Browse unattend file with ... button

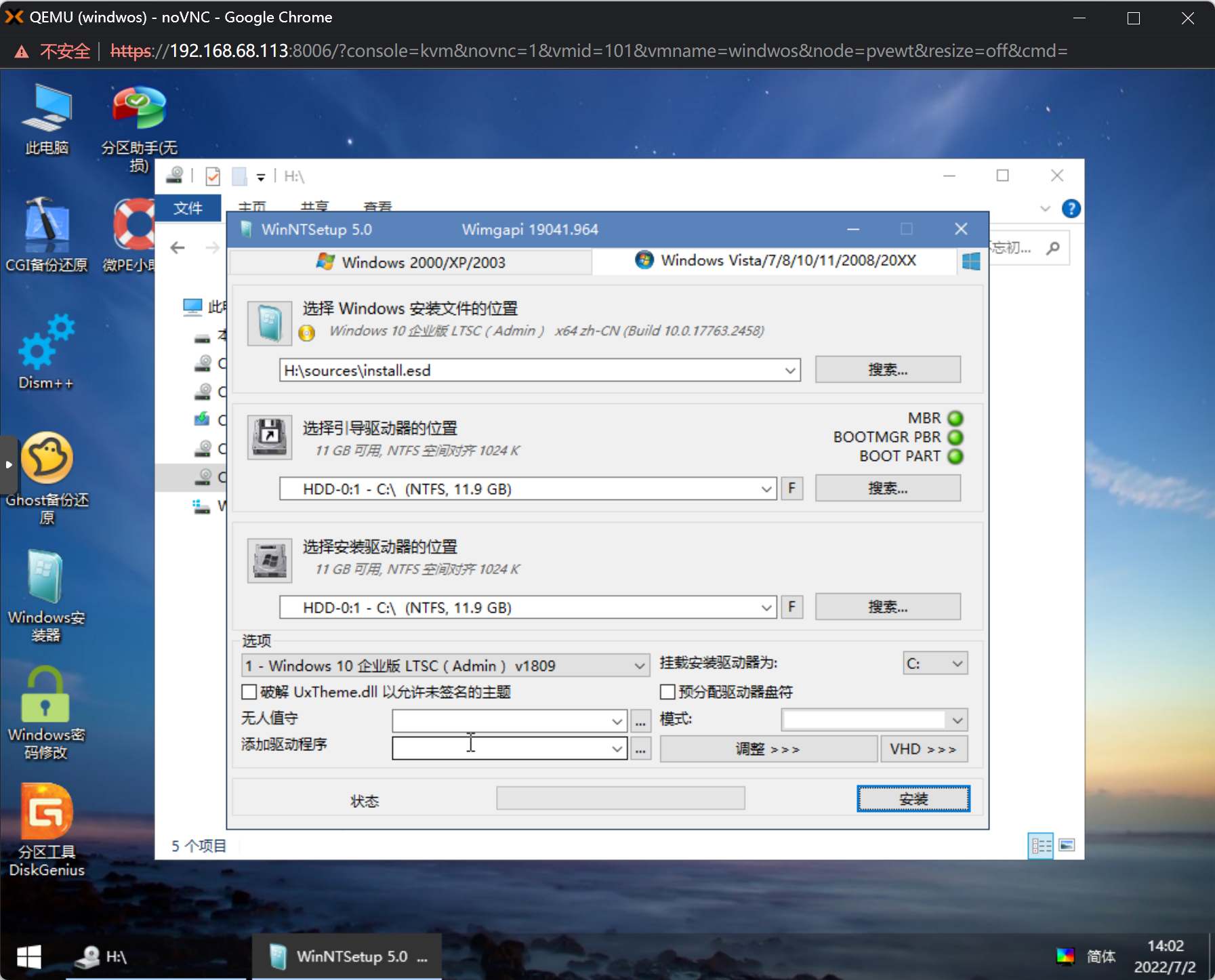pyautogui.click(x=640, y=721)
